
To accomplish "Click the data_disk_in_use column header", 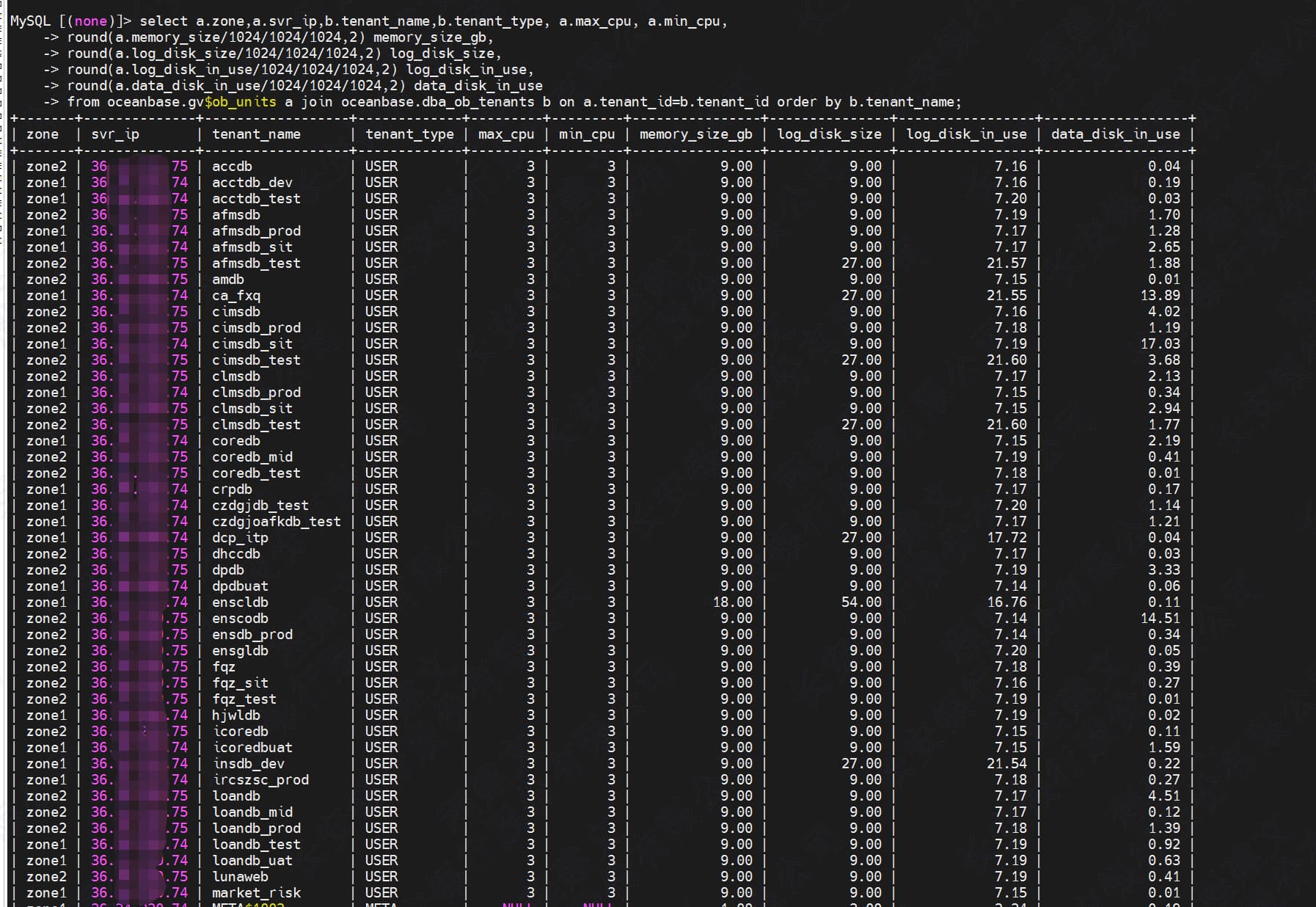I will pos(1115,134).
